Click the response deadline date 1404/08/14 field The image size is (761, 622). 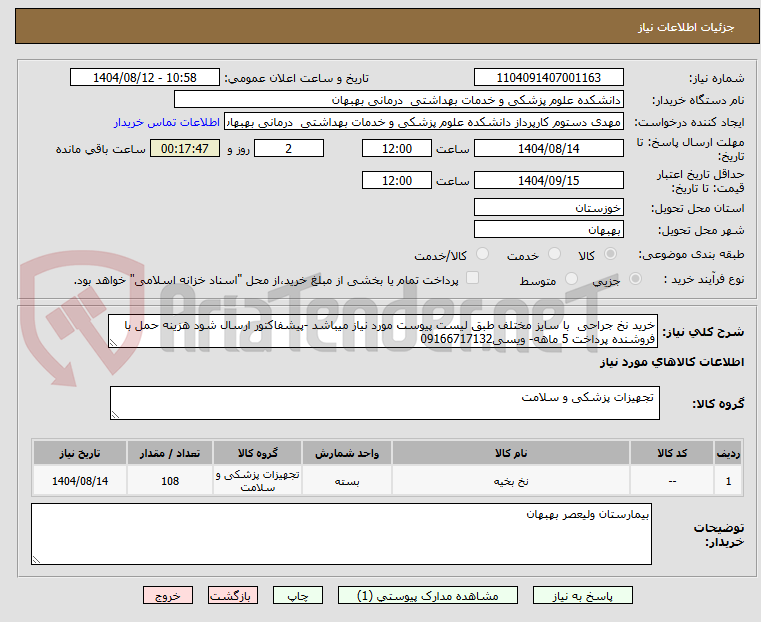tap(548, 148)
